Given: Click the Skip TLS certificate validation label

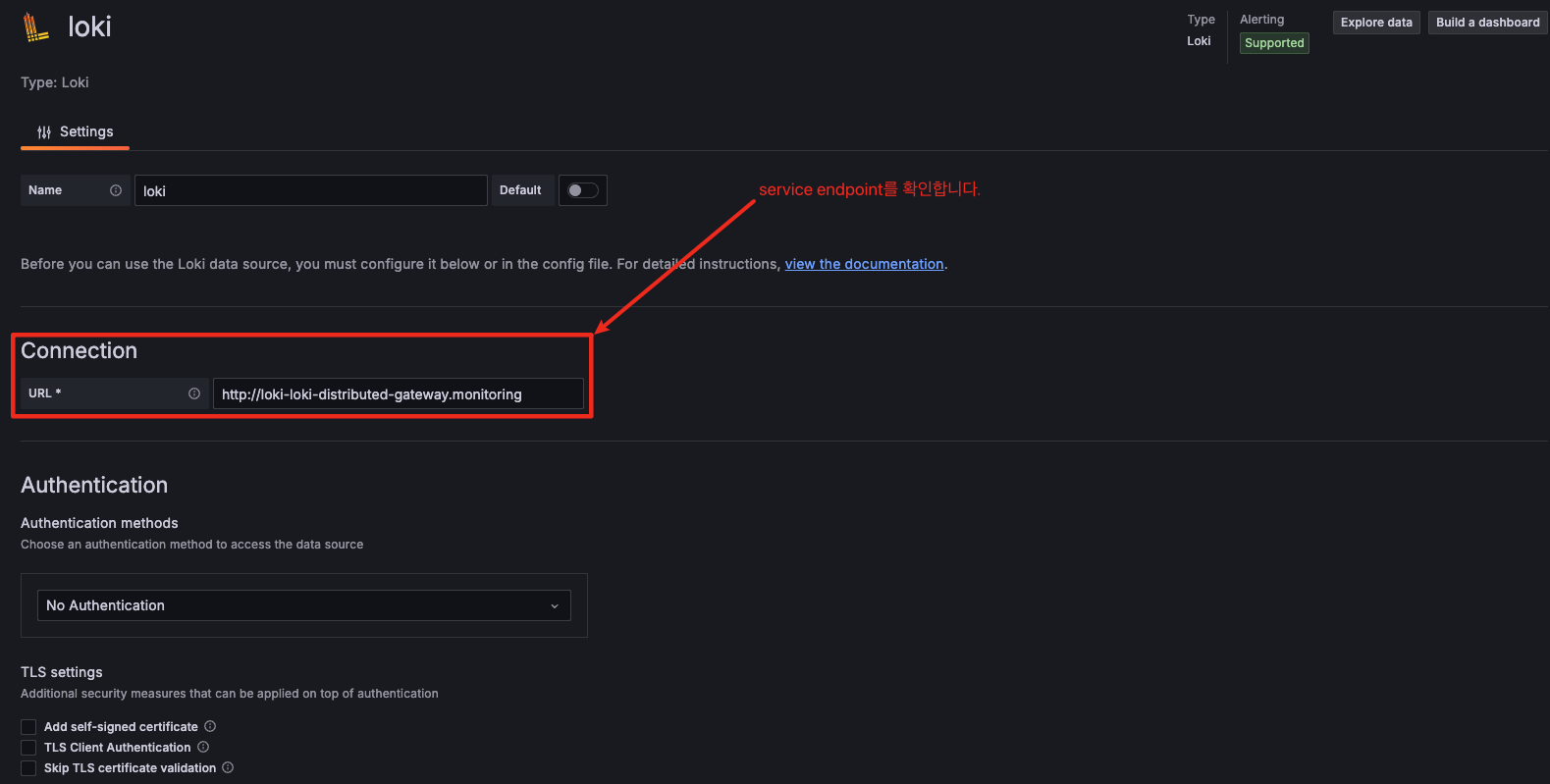Looking at the screenshot, I should pos(130,768).
